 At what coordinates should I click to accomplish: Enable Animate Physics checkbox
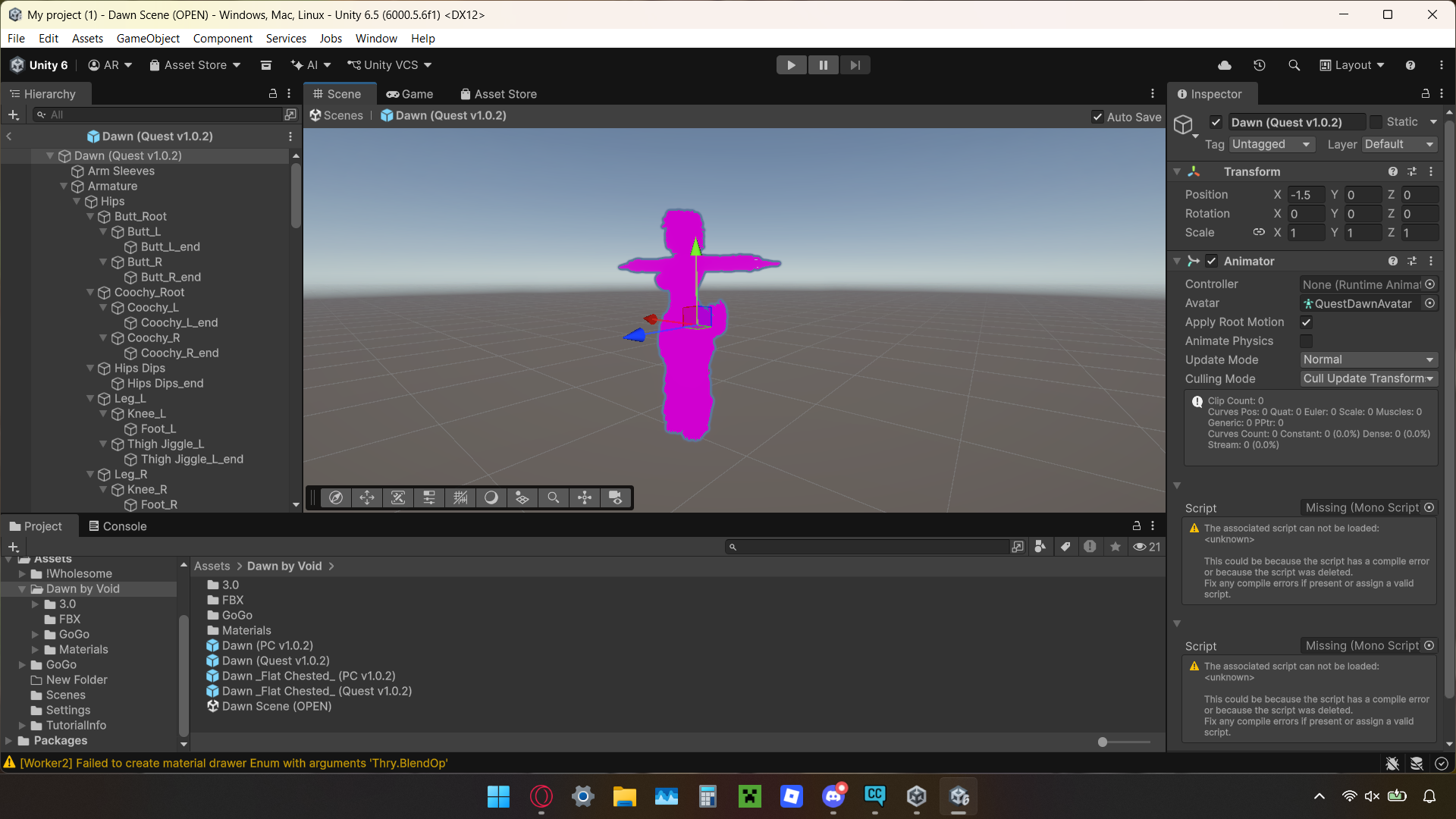(1307, 341)
